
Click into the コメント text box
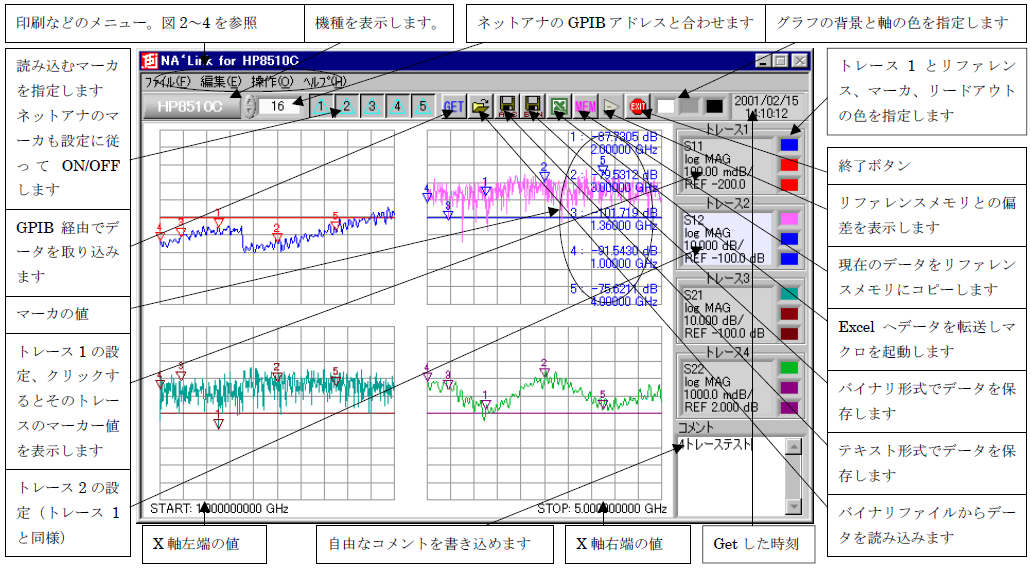pos(731,475)
